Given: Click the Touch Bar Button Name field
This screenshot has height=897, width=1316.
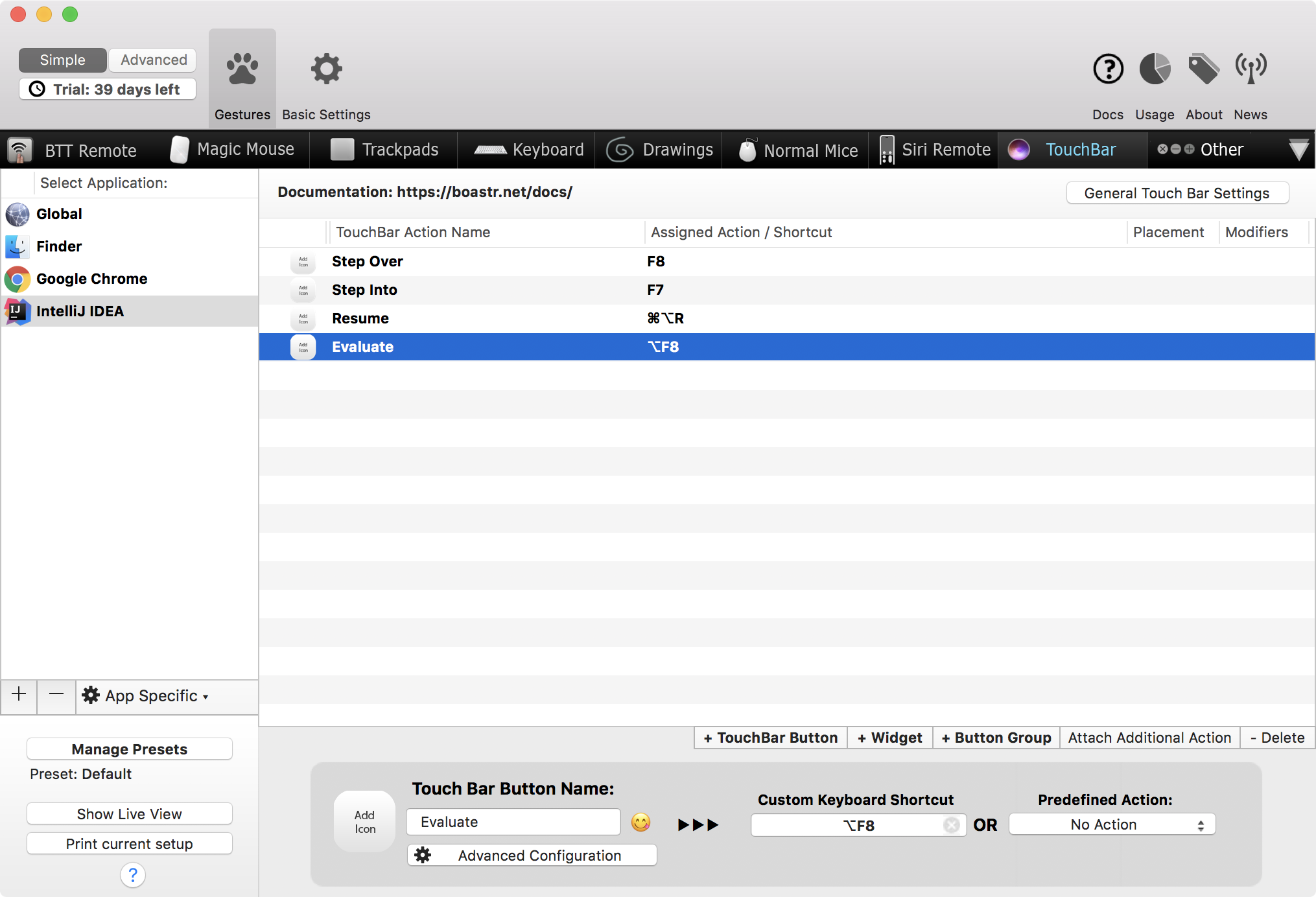Looking at the screenshot, I should [513, 822].
